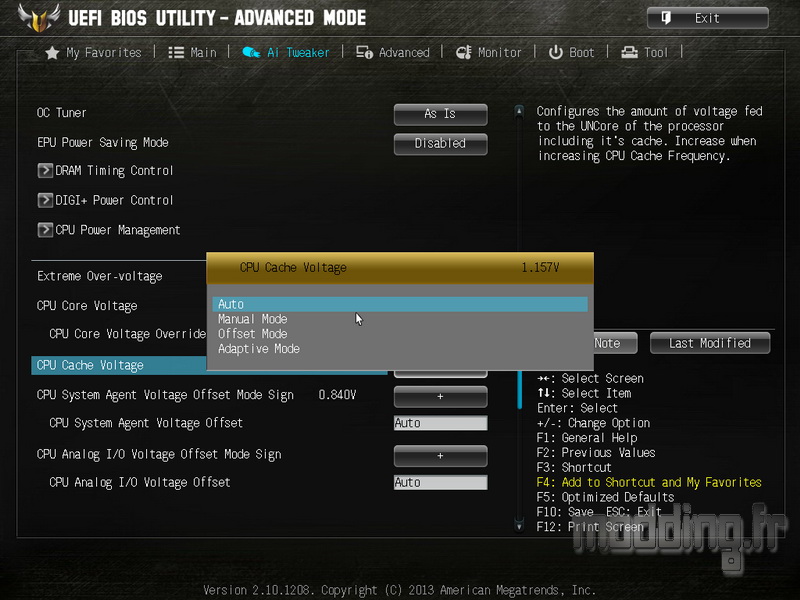This screenshot has height=600, width=800.
Task: Toggle CPU System Agent Voltage Offset sign
Action: click(x=440, y=396)
